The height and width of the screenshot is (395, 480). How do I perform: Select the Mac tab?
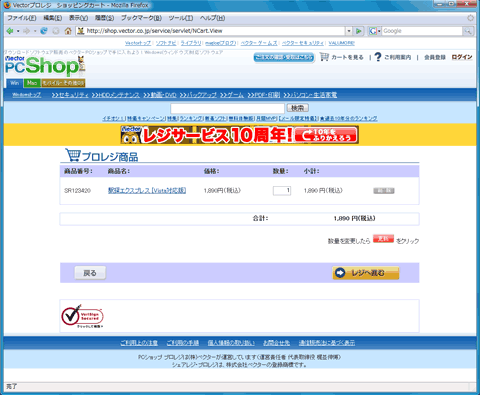click(32, 83)
